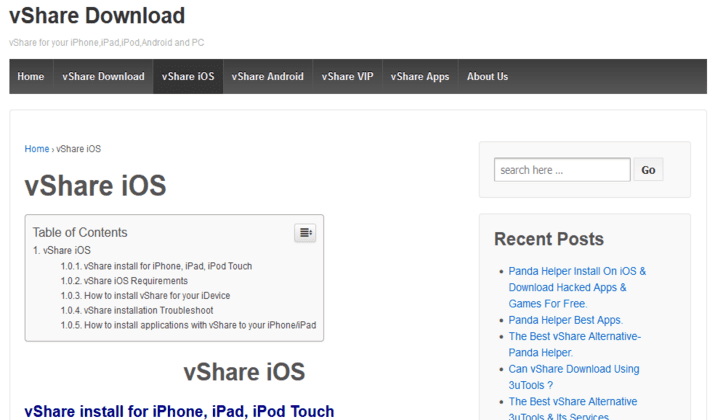Open 'Can vShare Download Using 3uTools ?' post

[574, 377]
